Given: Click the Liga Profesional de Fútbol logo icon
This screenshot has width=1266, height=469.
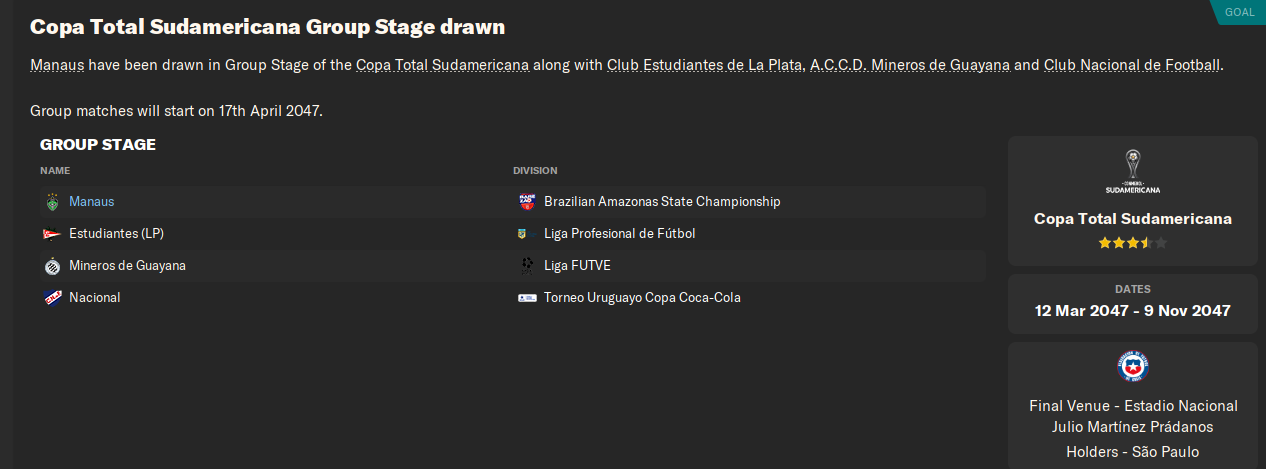Looking at the screenshot, I should pos(522,234).
